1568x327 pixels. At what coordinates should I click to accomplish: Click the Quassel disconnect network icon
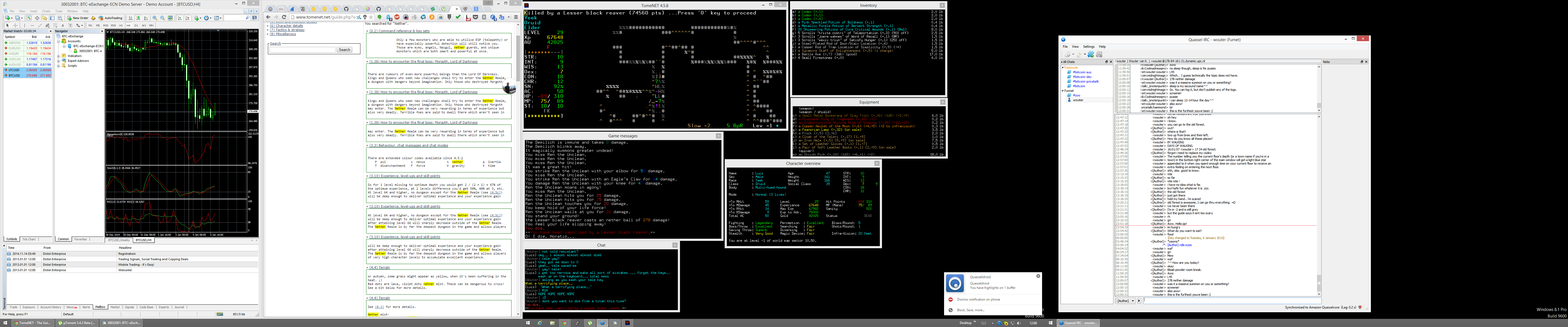click(x=1079, y=54)
